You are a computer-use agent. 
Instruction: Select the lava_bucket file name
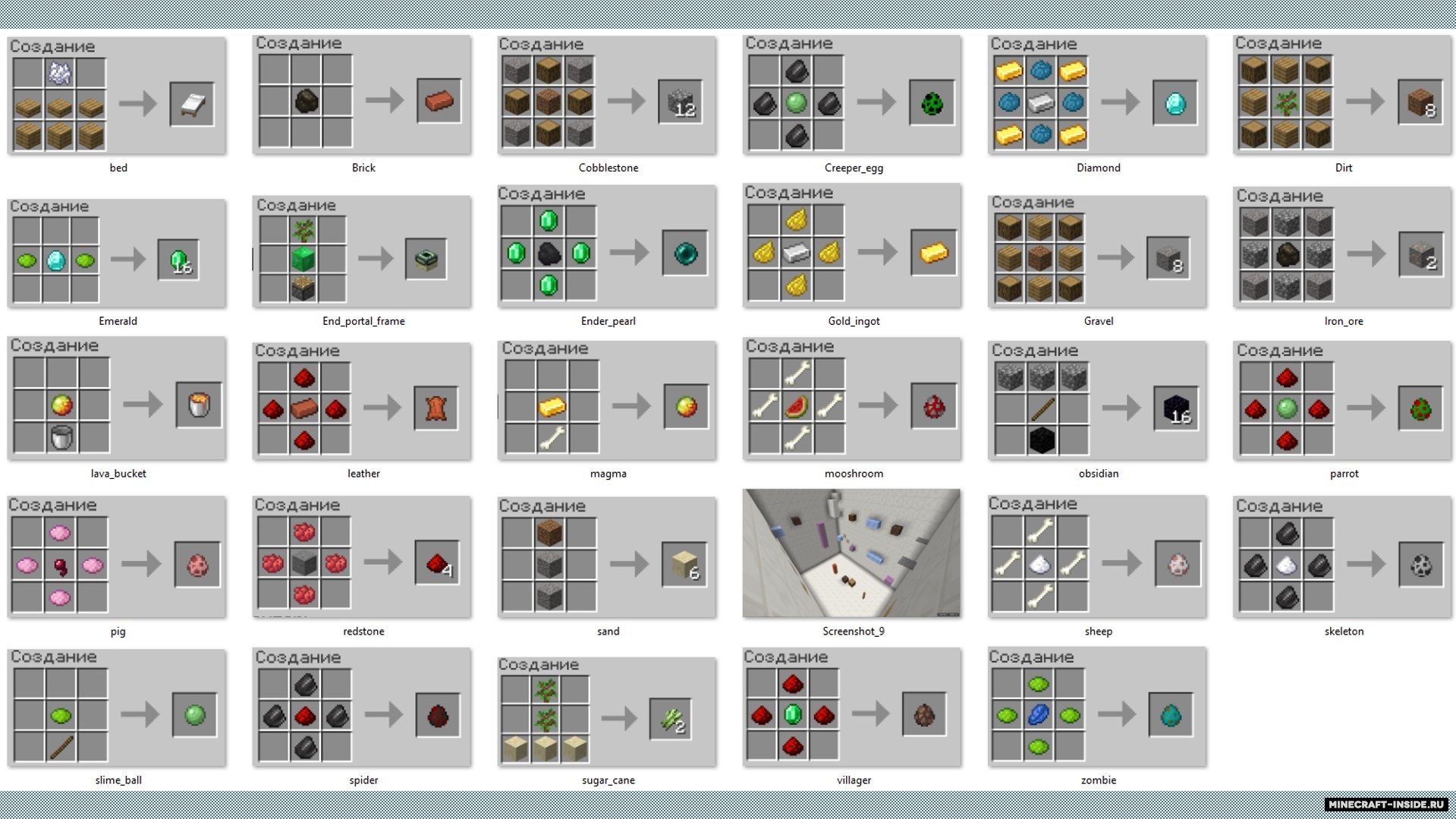pyautogui.click(x=118, y=474)
